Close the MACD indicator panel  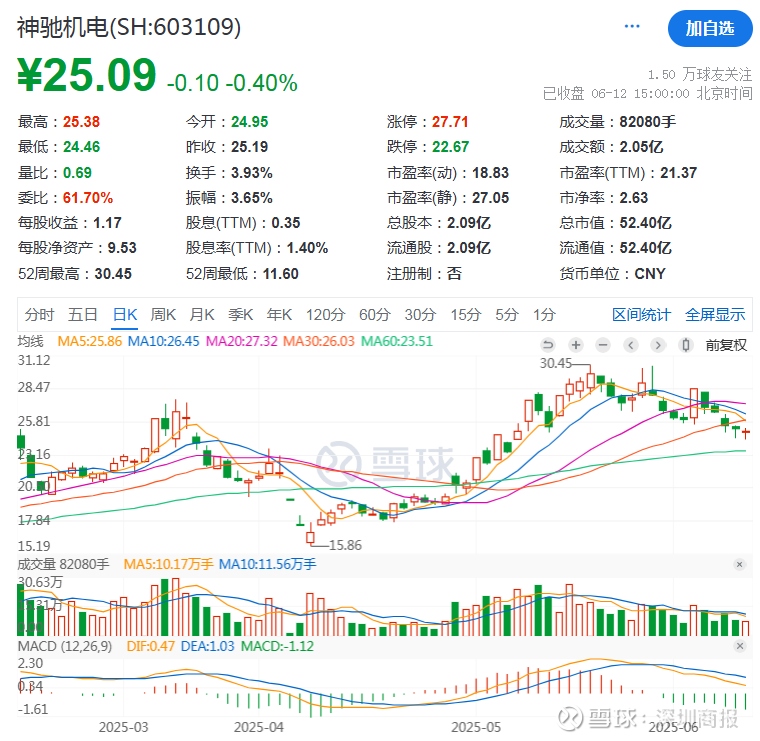click(x=740, y=646)
